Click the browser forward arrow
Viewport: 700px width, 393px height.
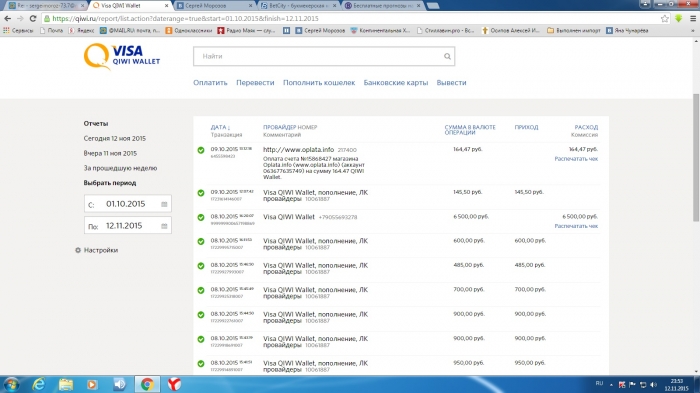coord(20,18)
